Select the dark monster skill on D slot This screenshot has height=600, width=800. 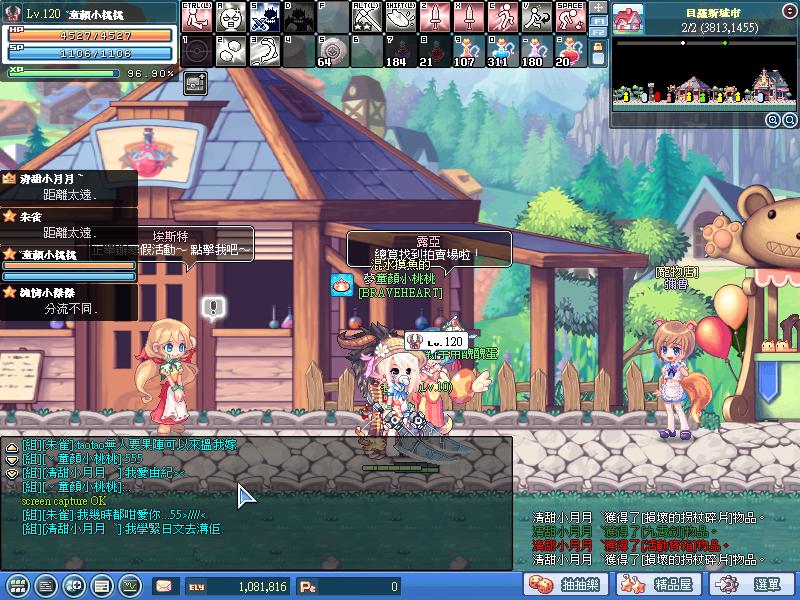[x=299, y=17]
